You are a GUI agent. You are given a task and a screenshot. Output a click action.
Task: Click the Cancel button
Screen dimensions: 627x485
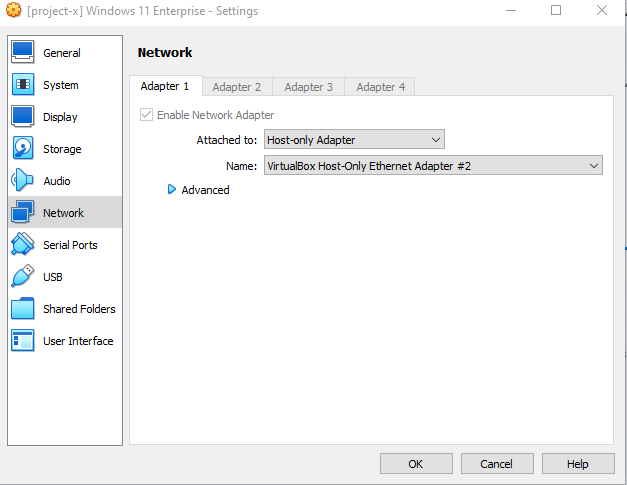pyautogui.click(x=496, y=464)
